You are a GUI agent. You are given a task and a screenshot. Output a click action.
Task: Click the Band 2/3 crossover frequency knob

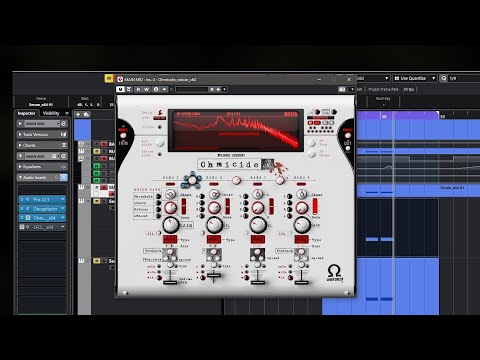[x=236, y=180]
